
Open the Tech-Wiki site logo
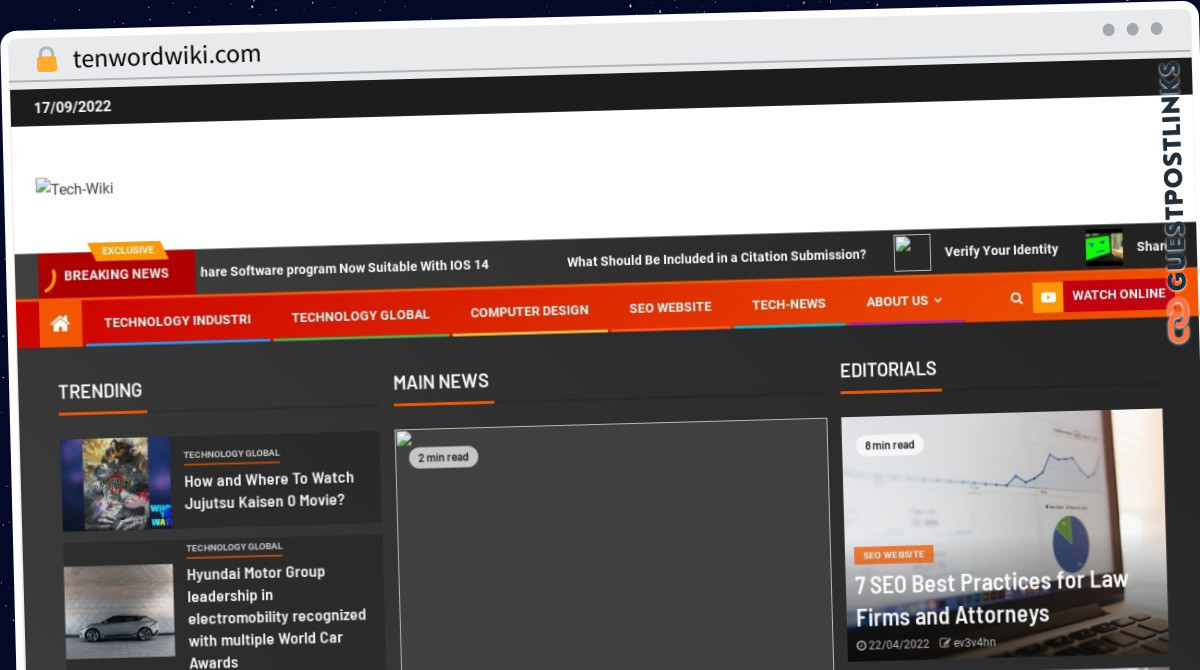[75, 188]
